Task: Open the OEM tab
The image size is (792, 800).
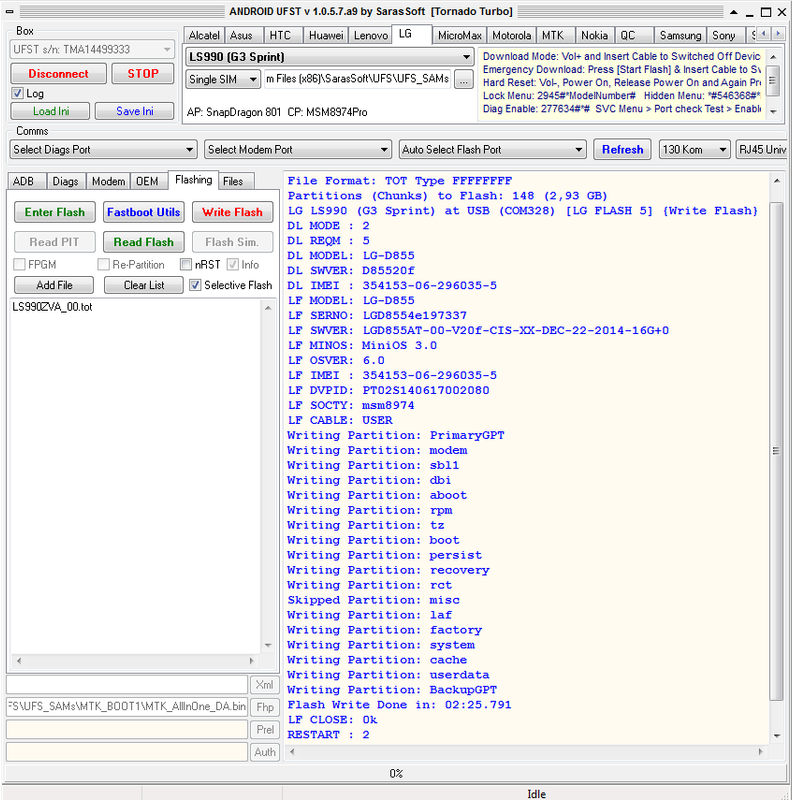Action: (147, 182)
